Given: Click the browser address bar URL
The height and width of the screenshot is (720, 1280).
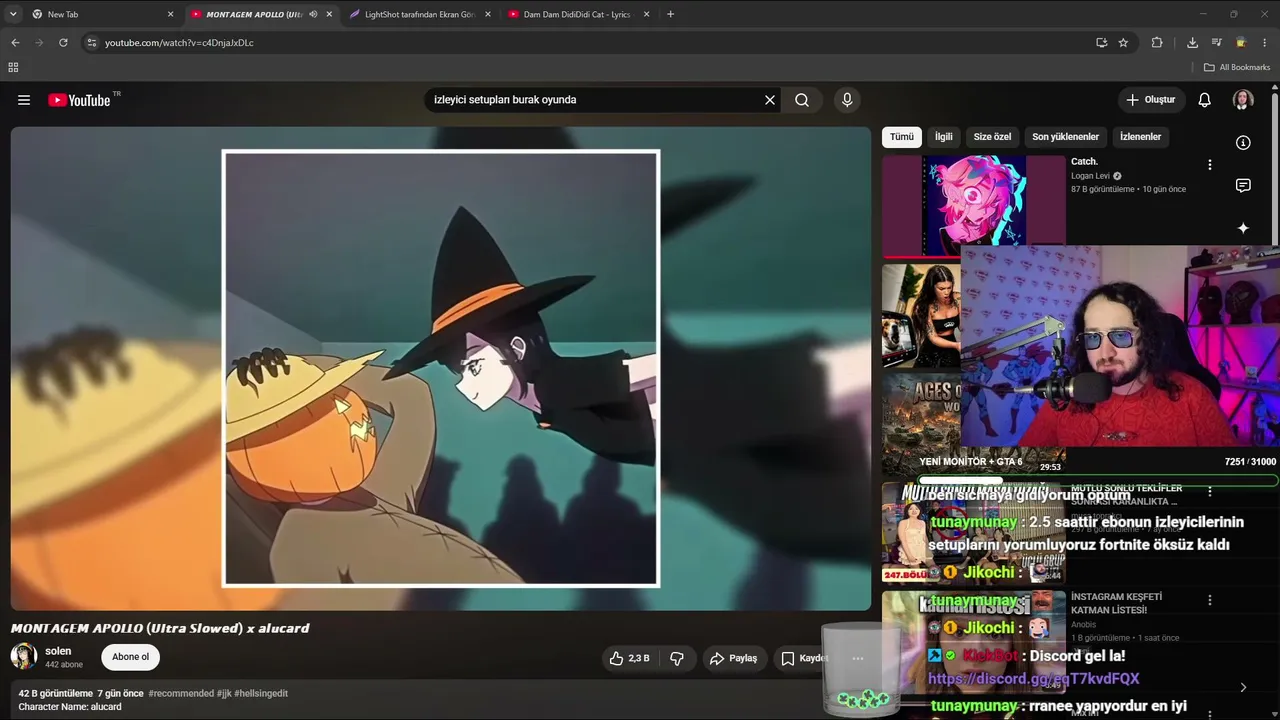Looking at the screenshot, I should click(179, 43).
